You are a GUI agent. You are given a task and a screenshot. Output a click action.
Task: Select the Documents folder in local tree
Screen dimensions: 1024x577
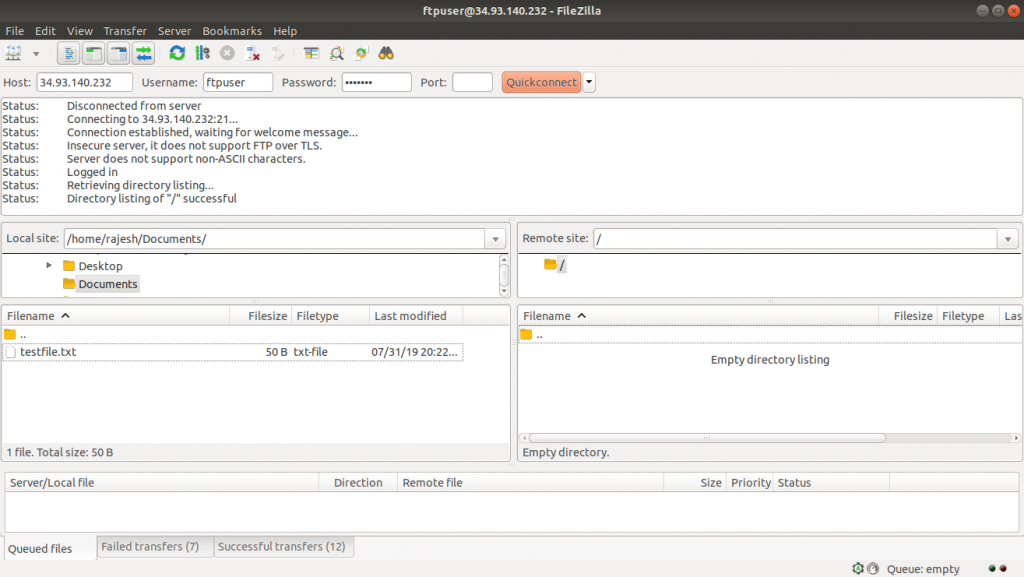(108, 284)
